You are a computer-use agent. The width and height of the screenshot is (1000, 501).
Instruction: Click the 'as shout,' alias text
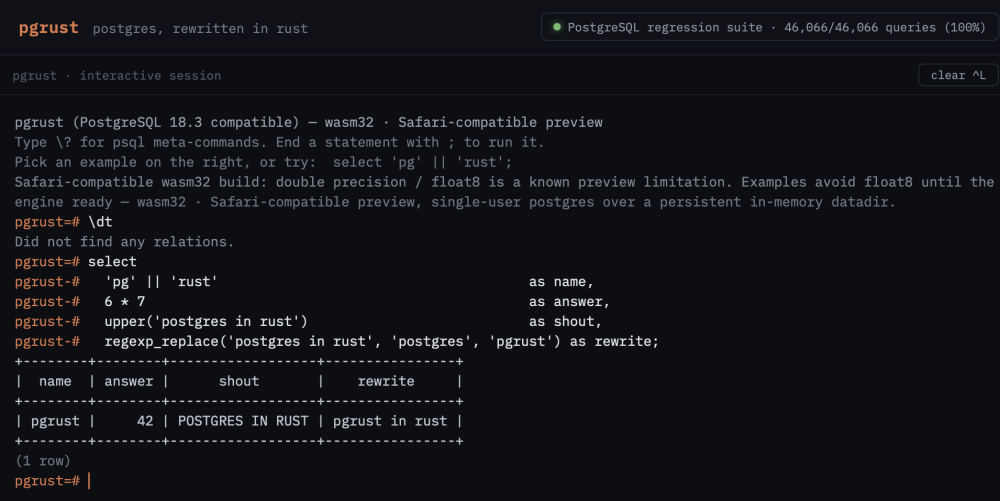[565, 321]
